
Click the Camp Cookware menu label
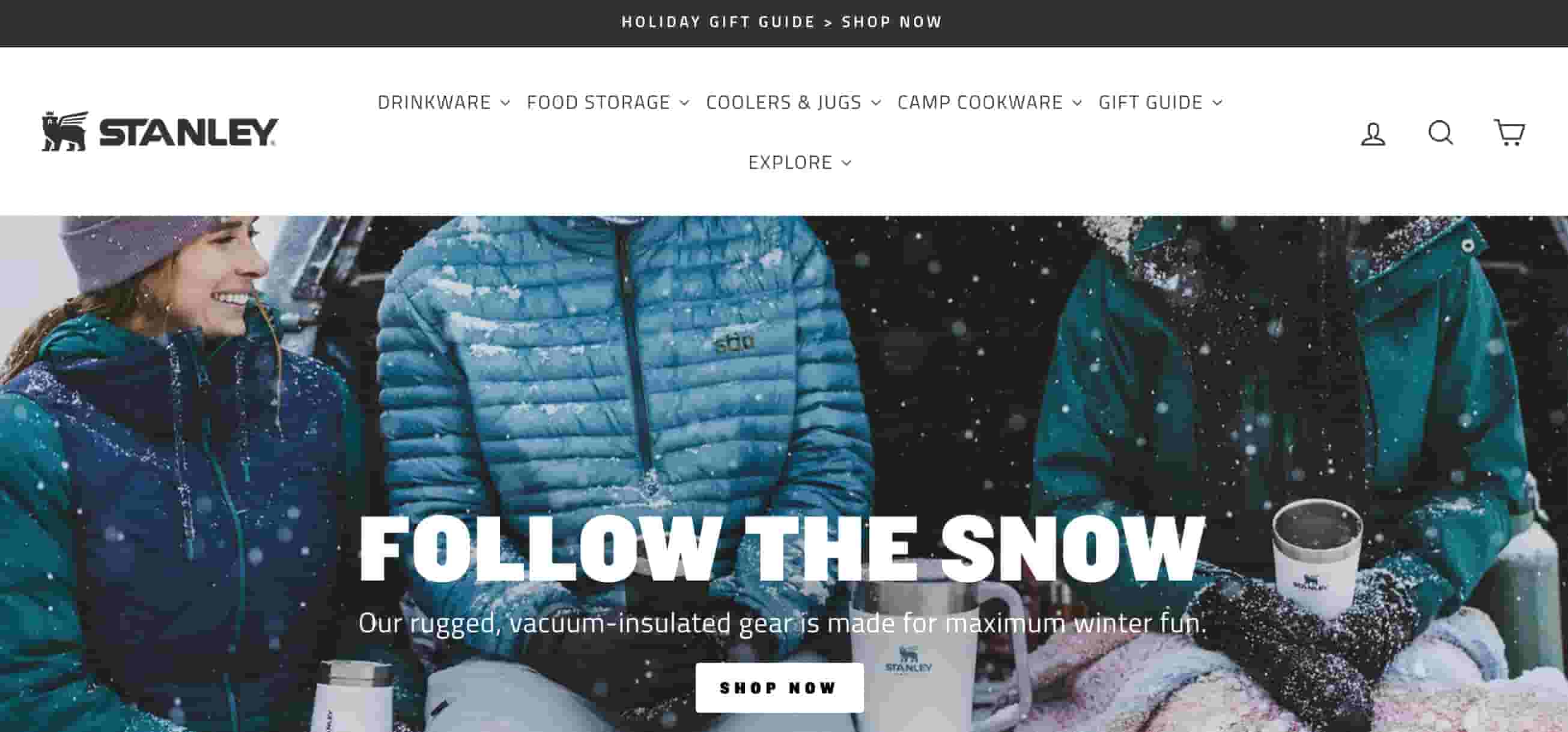(x=980, y=102)
